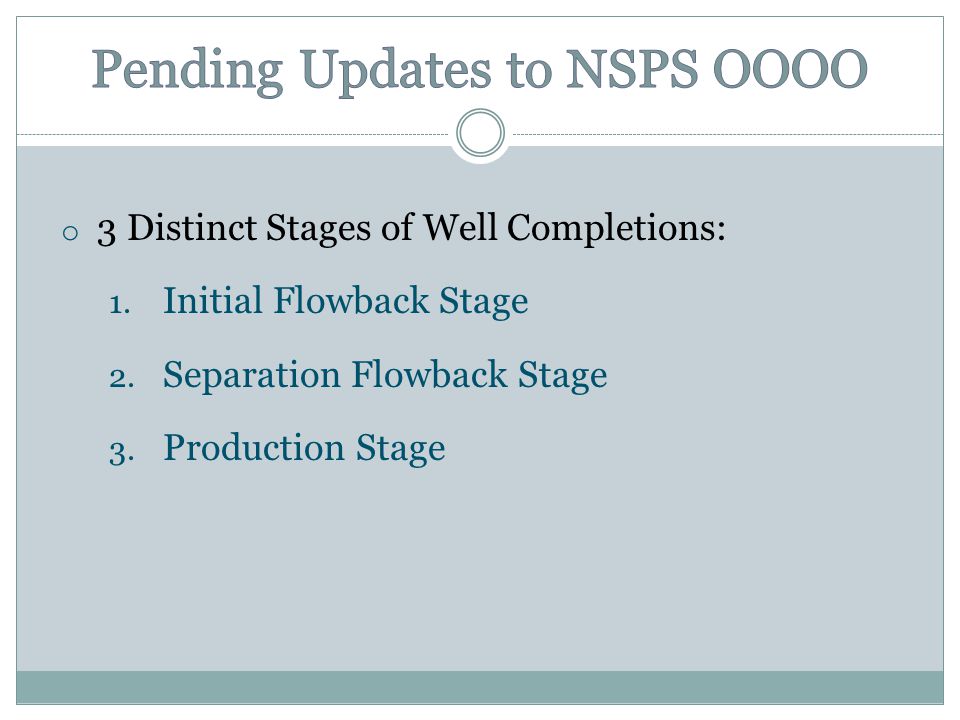Viewport: 960px width, 720px height.
Task: Click the dashed divider line left of circle
Action: pyautogui.click(x=233, y=134)
